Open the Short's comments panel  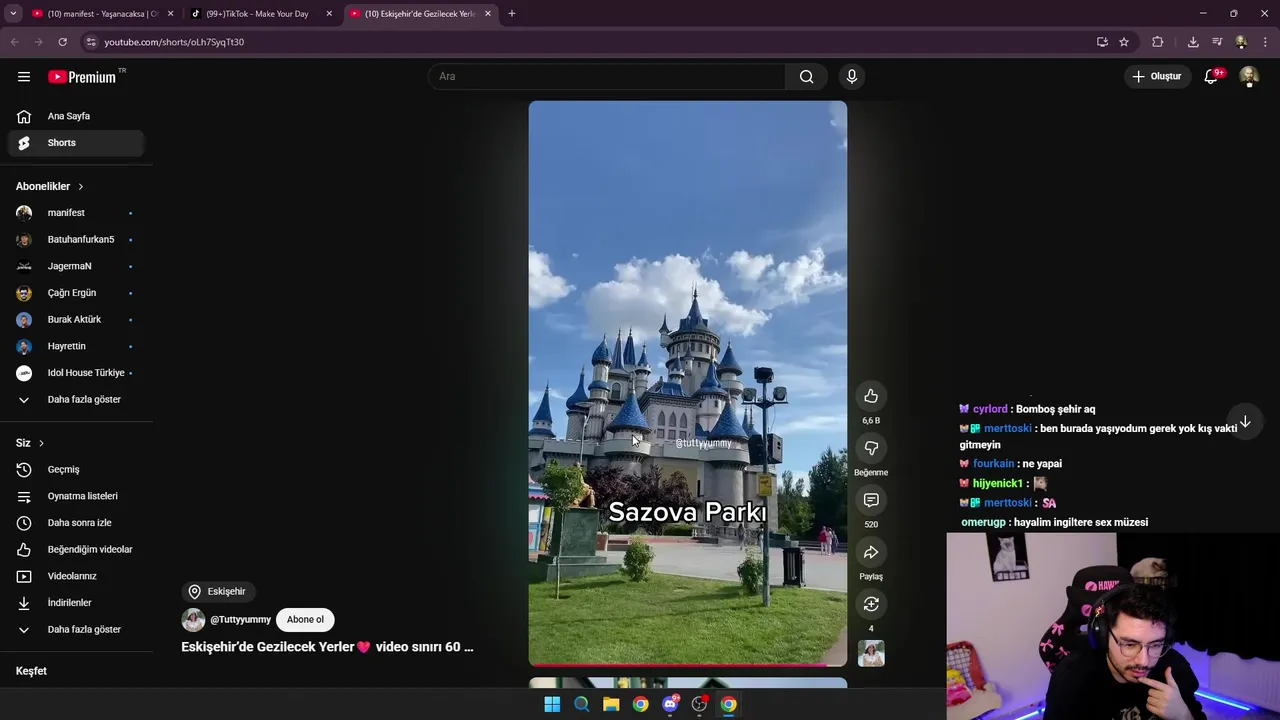(x=871, y=500)
